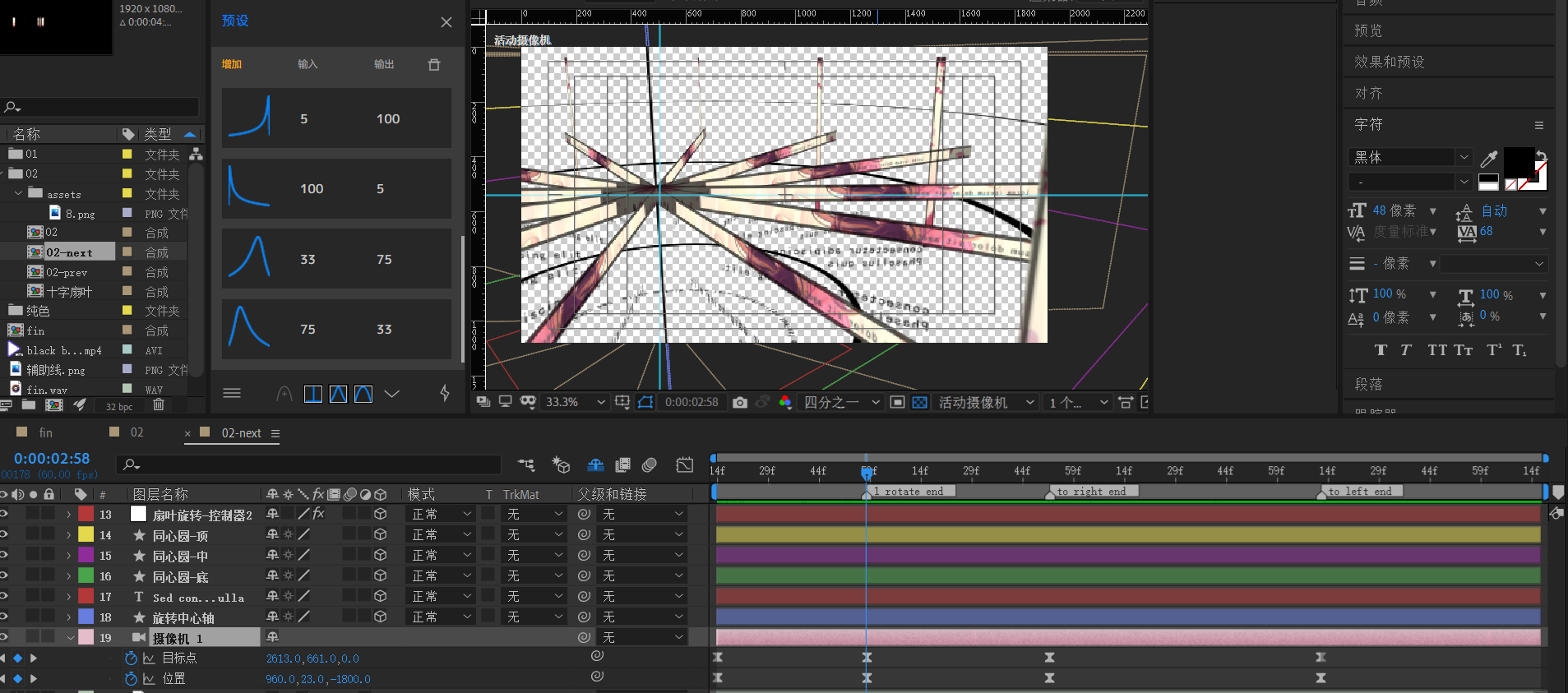Select the 输出 tab in presets
Screen dimensions: 1568x693
(384, 64)
